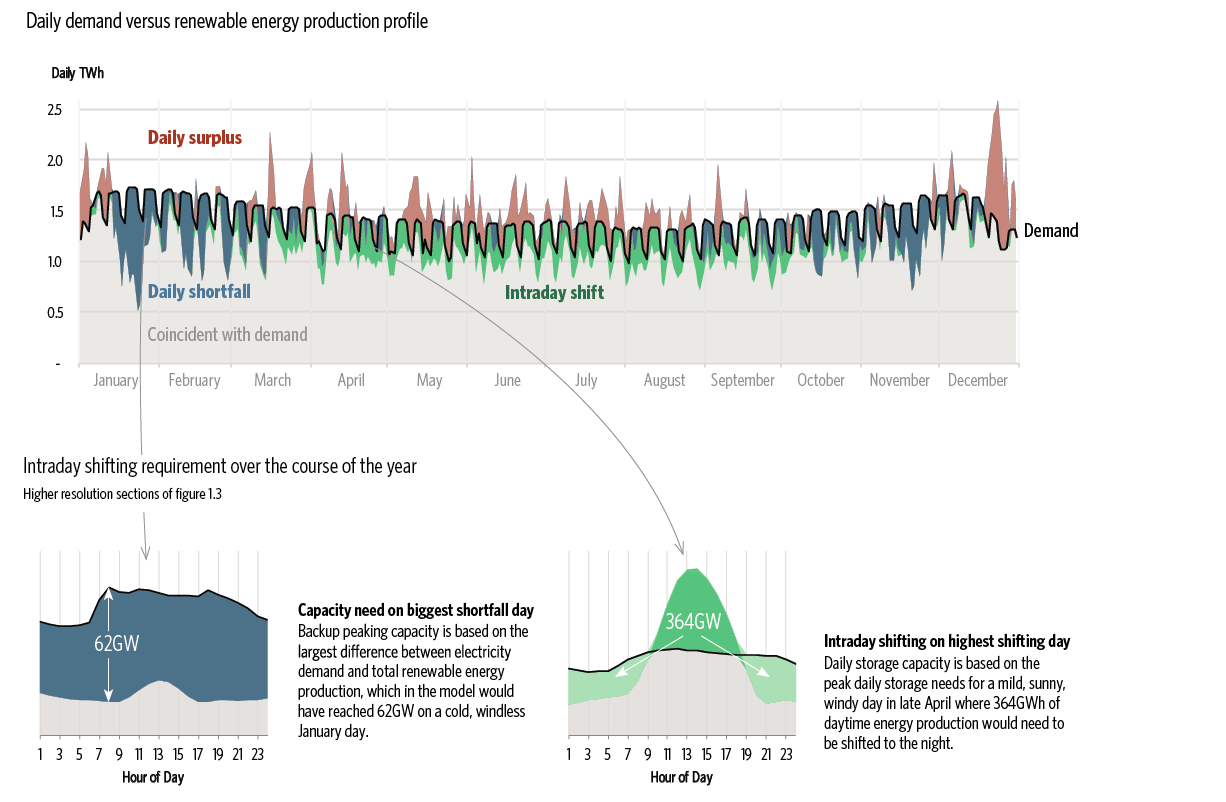Click 'Hour of Day' label under shortfall chart
1226x802 pixels.
[x=153, y=777]
